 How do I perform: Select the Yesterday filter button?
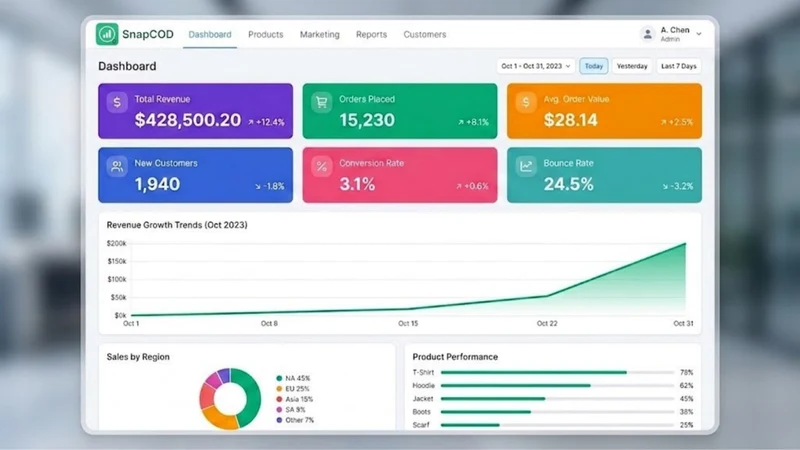[632, 66]
